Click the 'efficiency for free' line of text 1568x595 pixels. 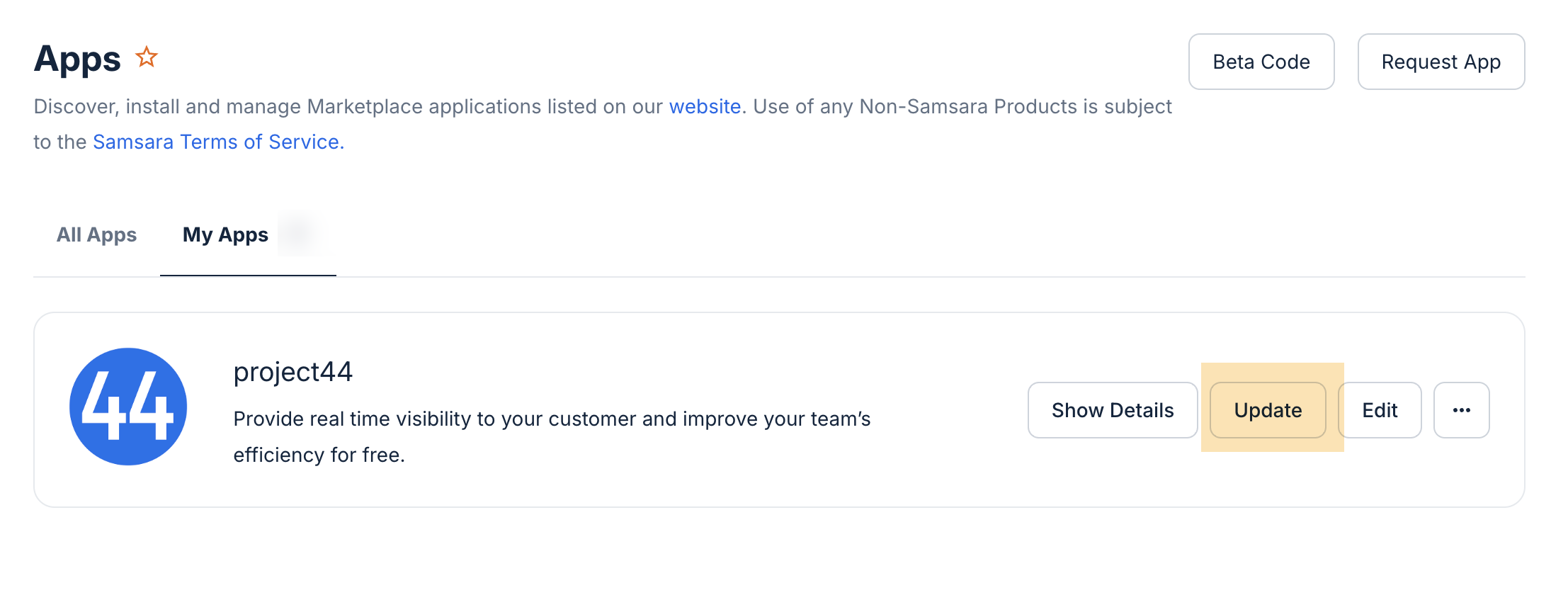(x=319, y=455)
